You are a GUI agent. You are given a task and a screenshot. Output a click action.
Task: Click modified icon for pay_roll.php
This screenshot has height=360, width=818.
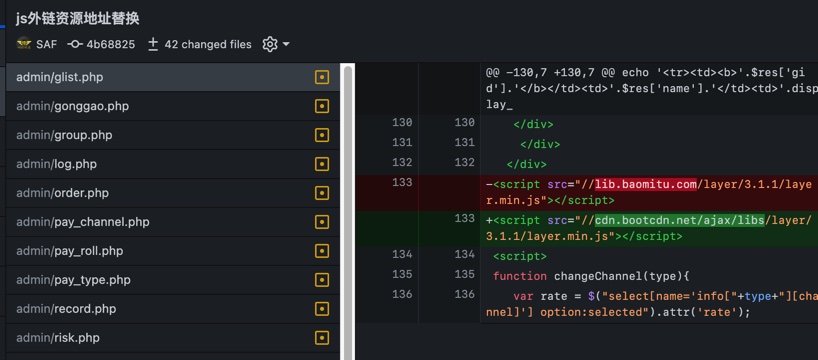click(322, 251)
